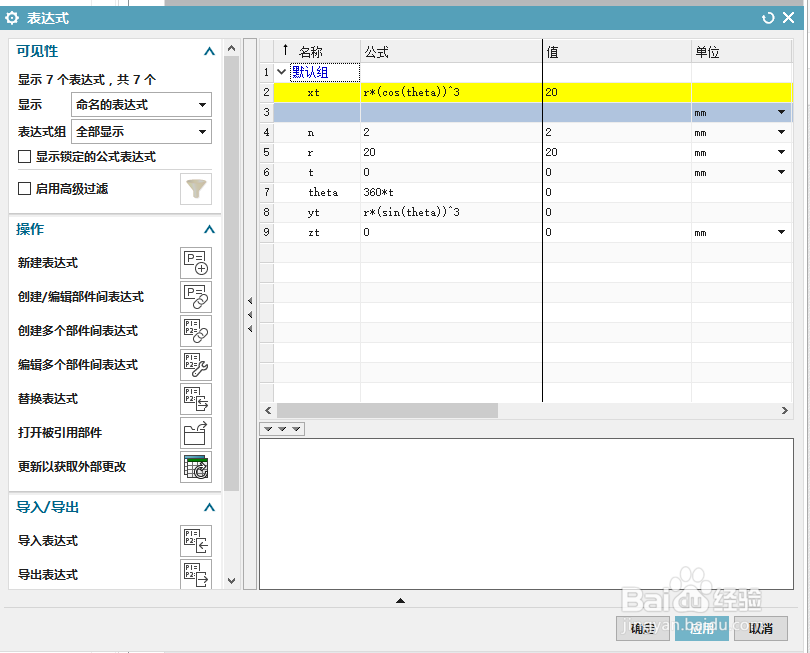Click the 取消 (Cancel) button
Image resolution: width=810 pixels, height=653 pixels.
[760, 628]
